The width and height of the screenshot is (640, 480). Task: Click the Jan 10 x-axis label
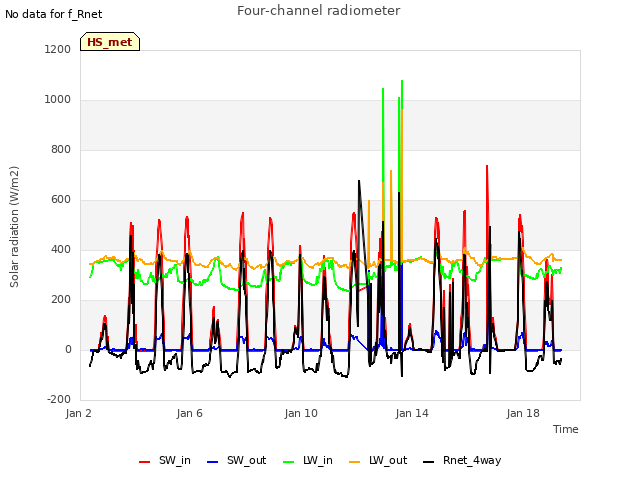301,413
